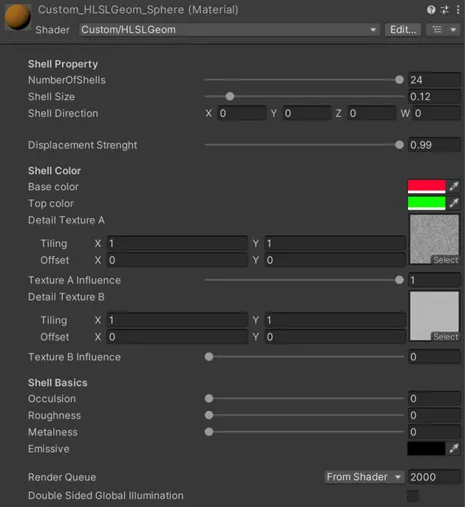
Task: Click the NumberOfShells value field
Action: click(434, 80)
